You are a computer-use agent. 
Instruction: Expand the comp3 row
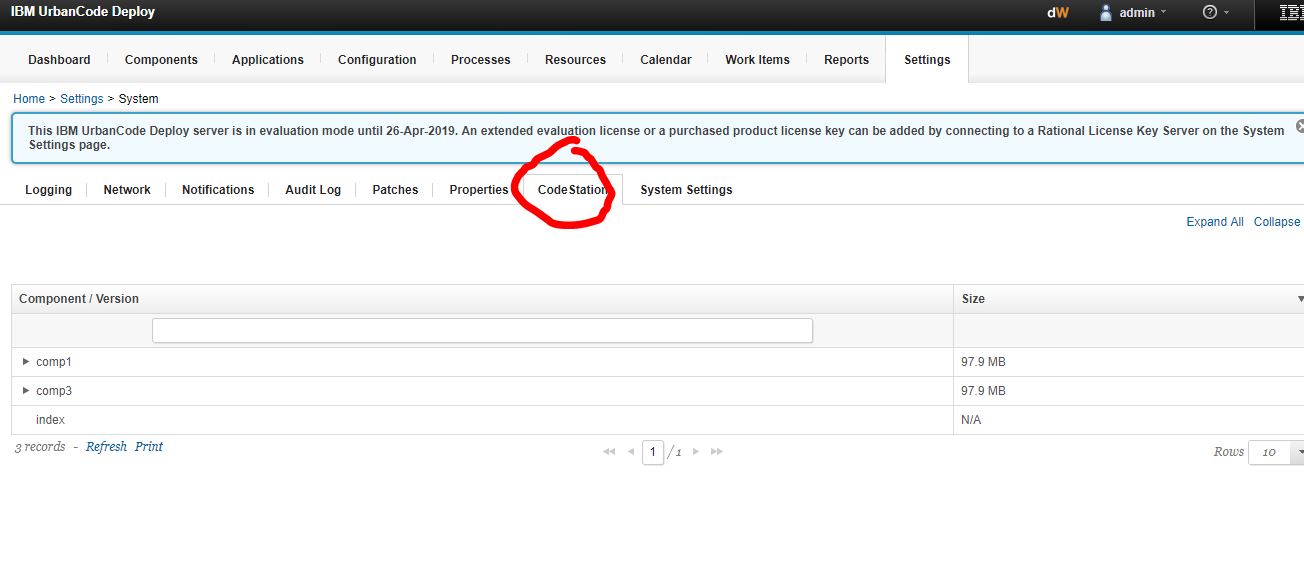[26, 391]
